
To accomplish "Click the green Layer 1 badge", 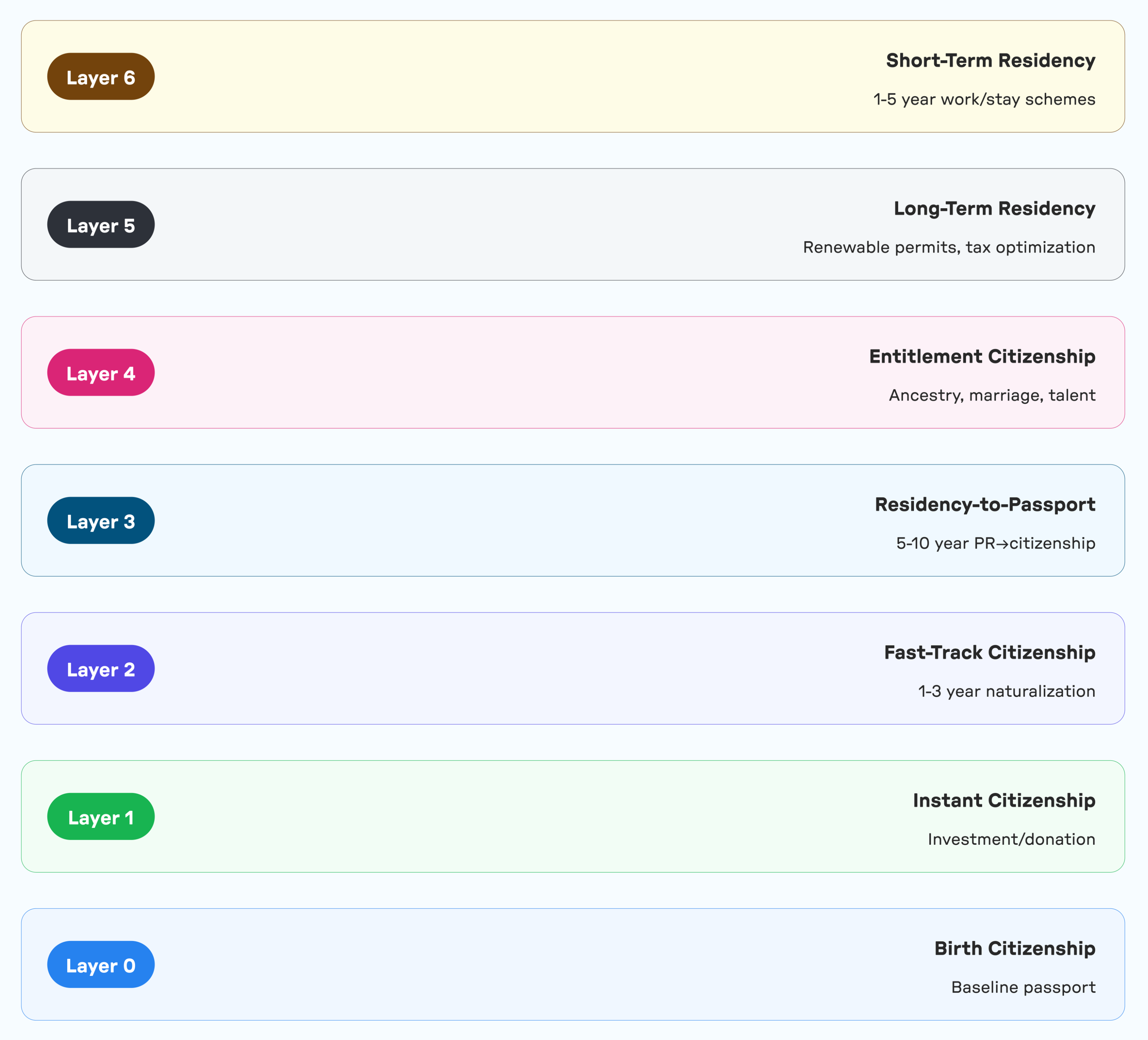I will point(101,817).
